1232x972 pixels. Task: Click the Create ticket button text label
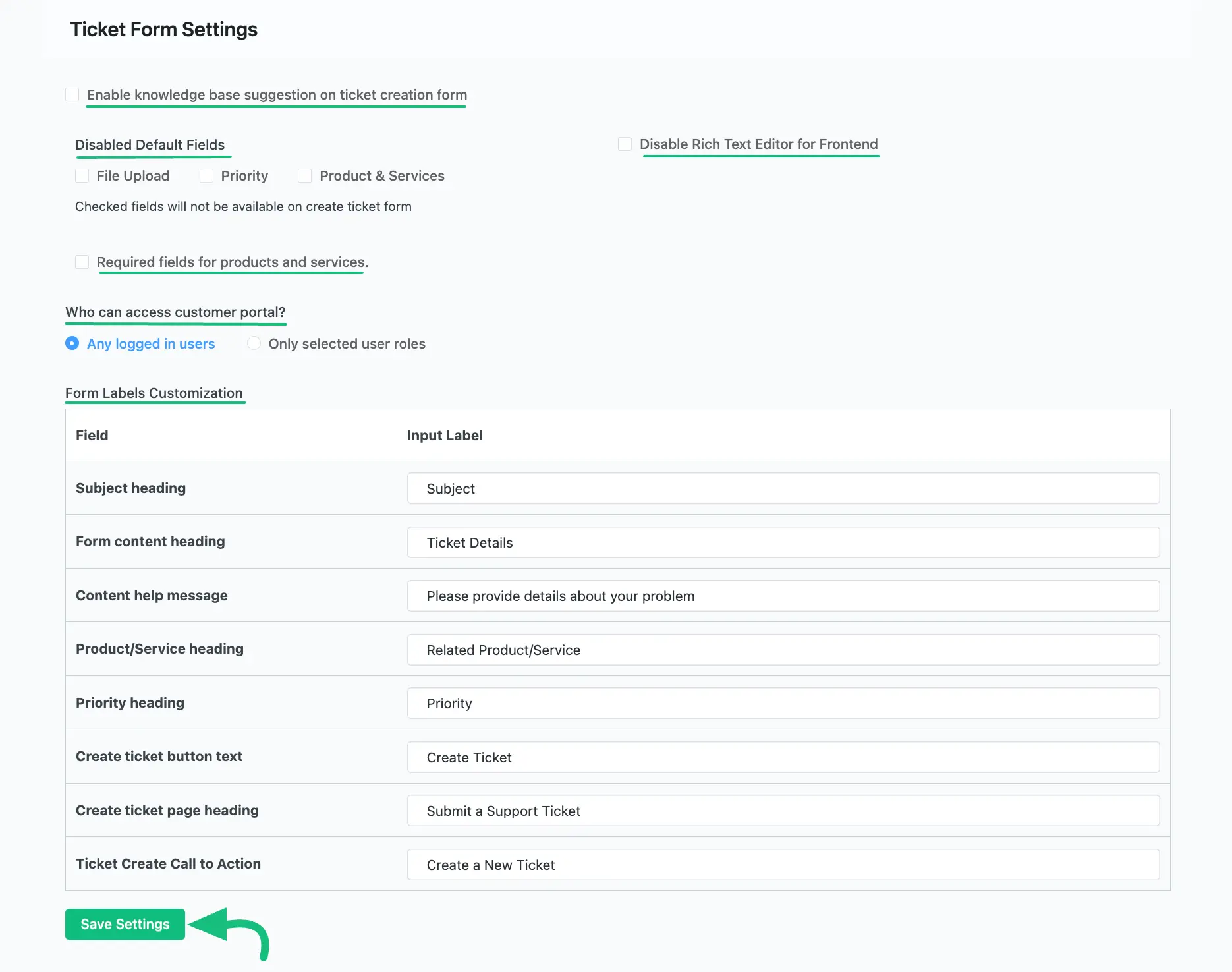159,757
